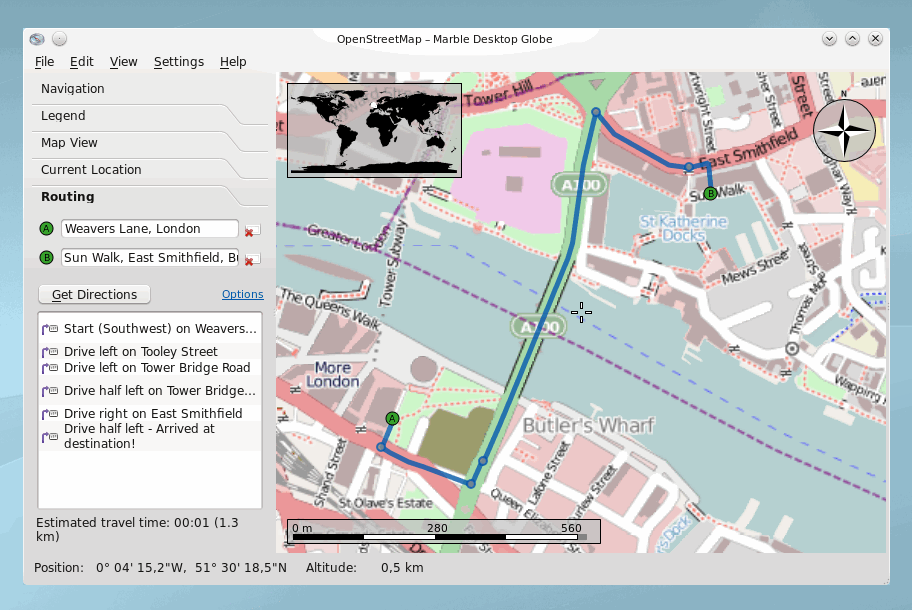Click the St Katherine Docks map label
Image resolution: width=912 pixels, height=610 pixels.
tap(683, 229)
